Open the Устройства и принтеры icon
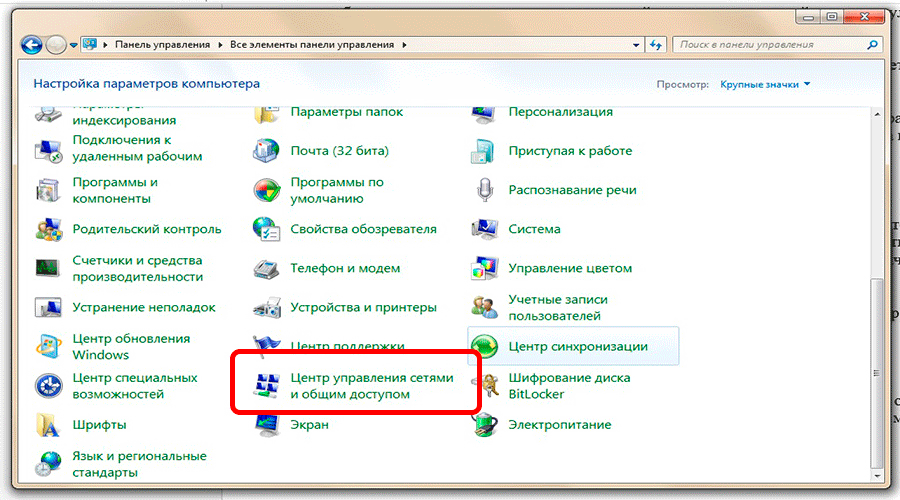Viewport: 900px width, 500px height. [x=266, y=308]
